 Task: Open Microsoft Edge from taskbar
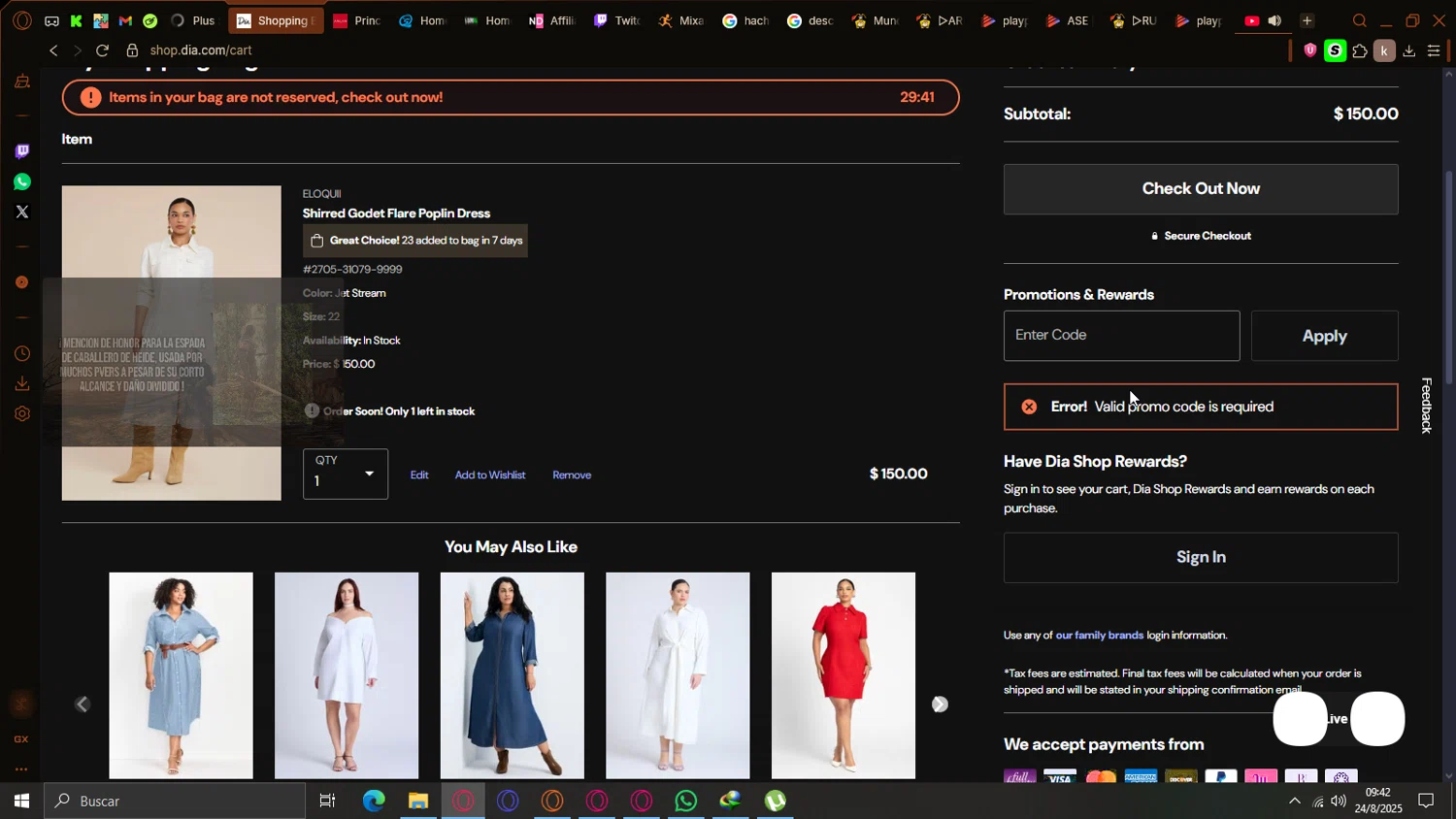click(x=374, y=801)
